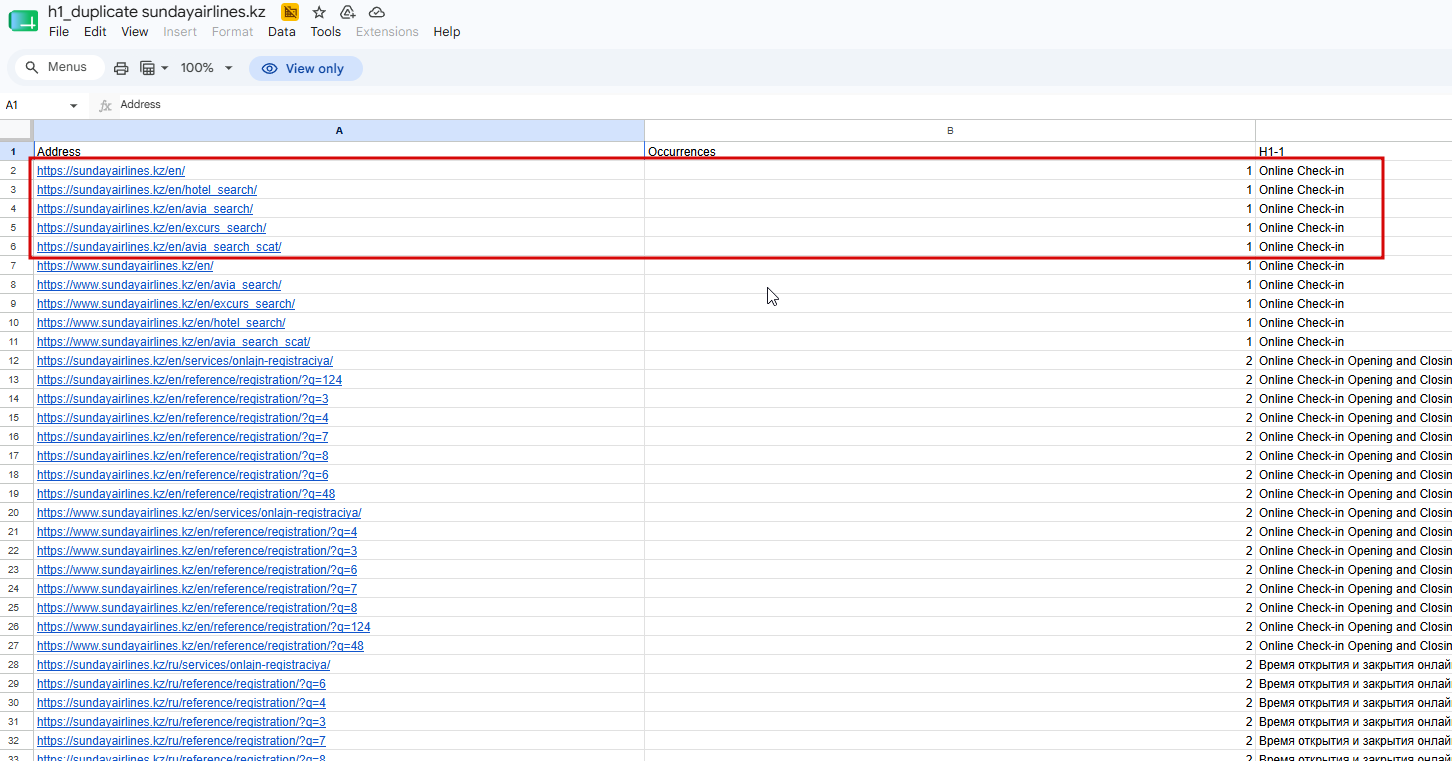The image size is (1452, 761).
Task: Select column B header
Action: pos(950,131)
